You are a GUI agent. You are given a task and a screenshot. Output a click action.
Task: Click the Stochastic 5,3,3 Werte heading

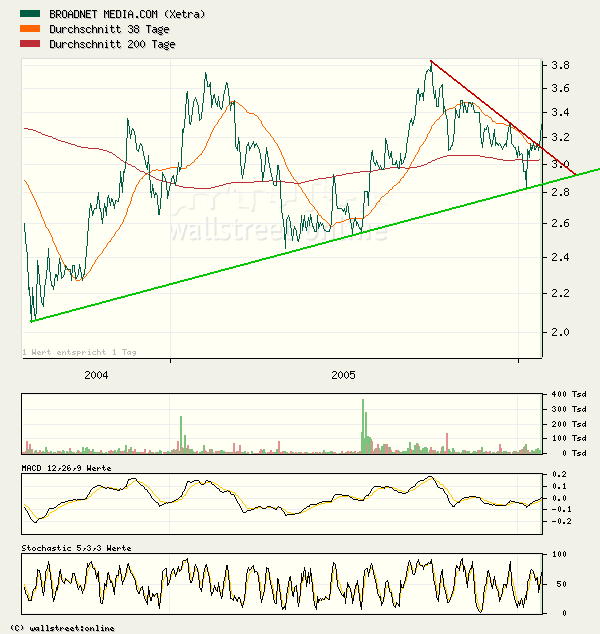[76, 548]
